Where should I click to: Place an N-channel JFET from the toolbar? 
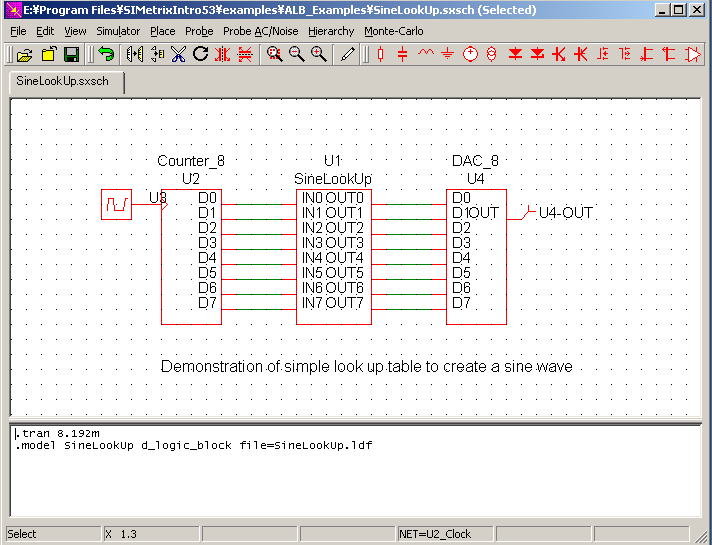pyautogui.click(x=647, y=54)
